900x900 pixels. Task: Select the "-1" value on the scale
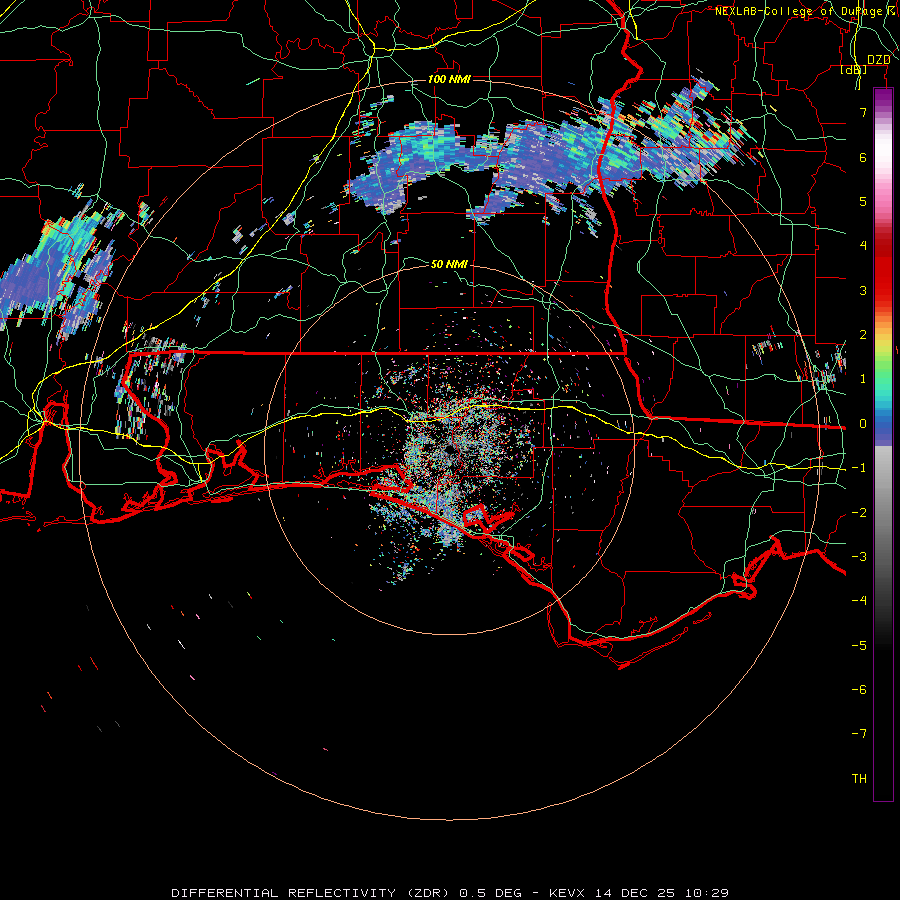859,468
